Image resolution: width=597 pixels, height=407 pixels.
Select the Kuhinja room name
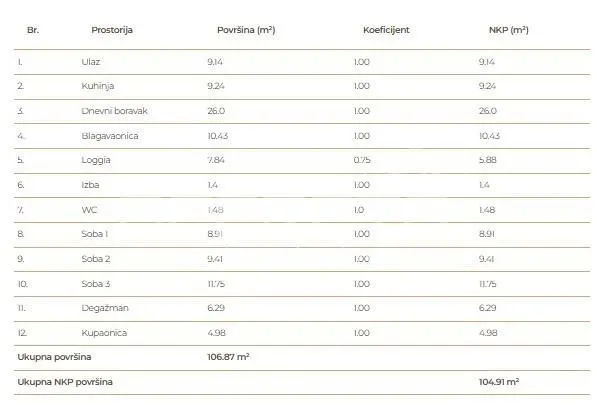point(98,86)
